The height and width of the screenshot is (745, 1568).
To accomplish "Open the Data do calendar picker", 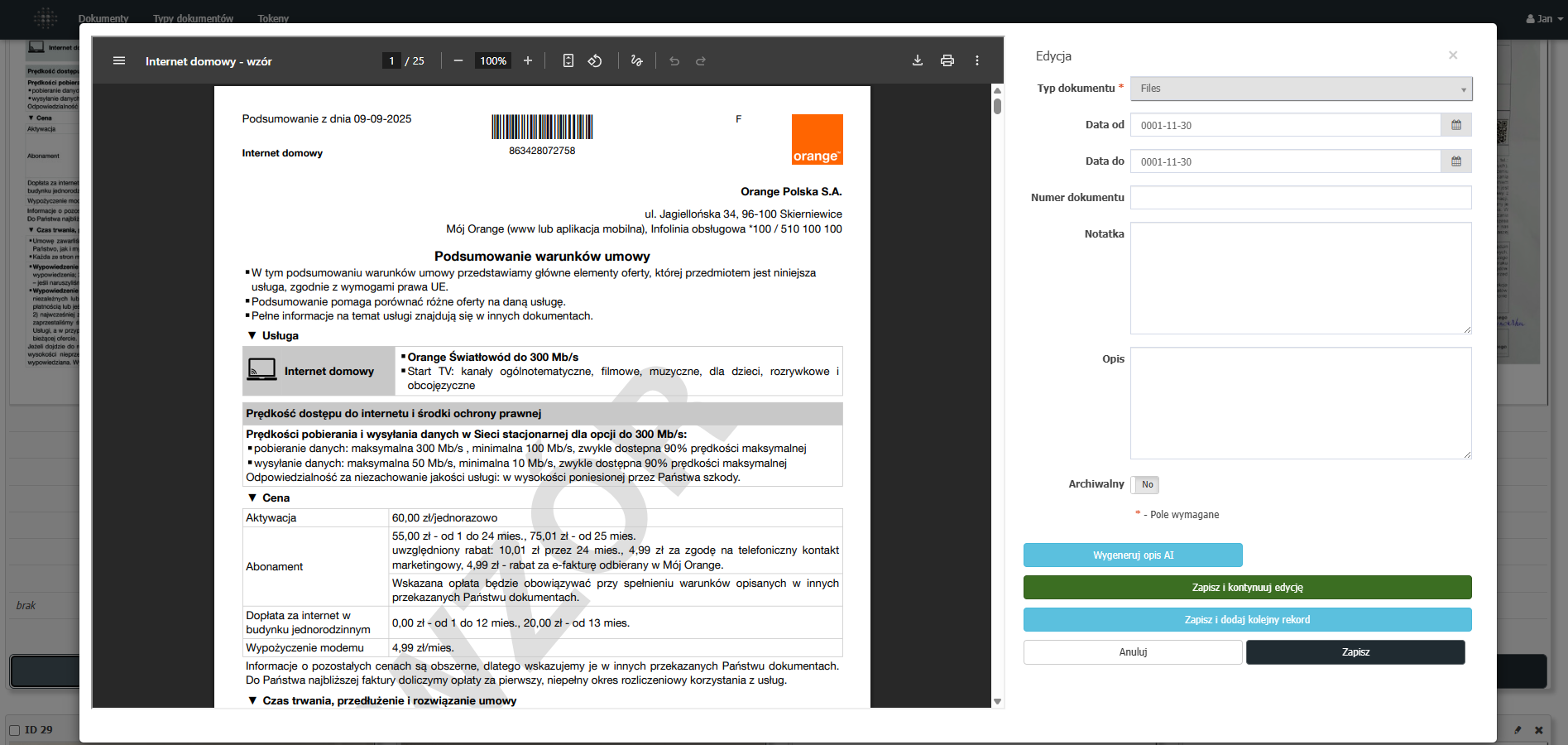I will pyautogui.click(x=1456, y=161).
